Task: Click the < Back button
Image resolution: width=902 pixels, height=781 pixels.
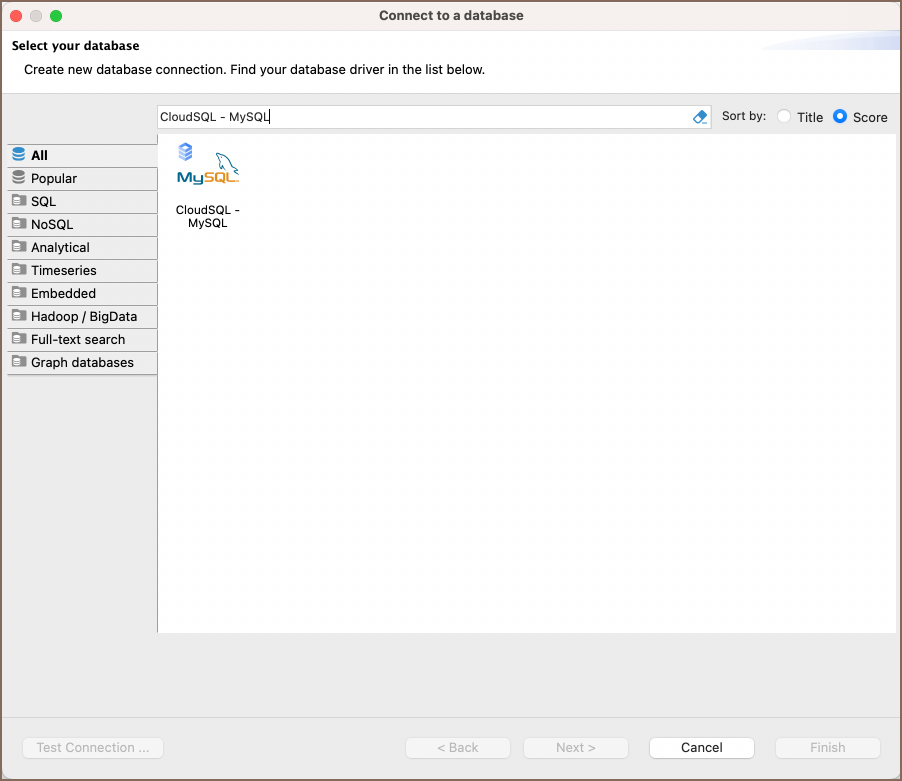Action: pos(458,747)
